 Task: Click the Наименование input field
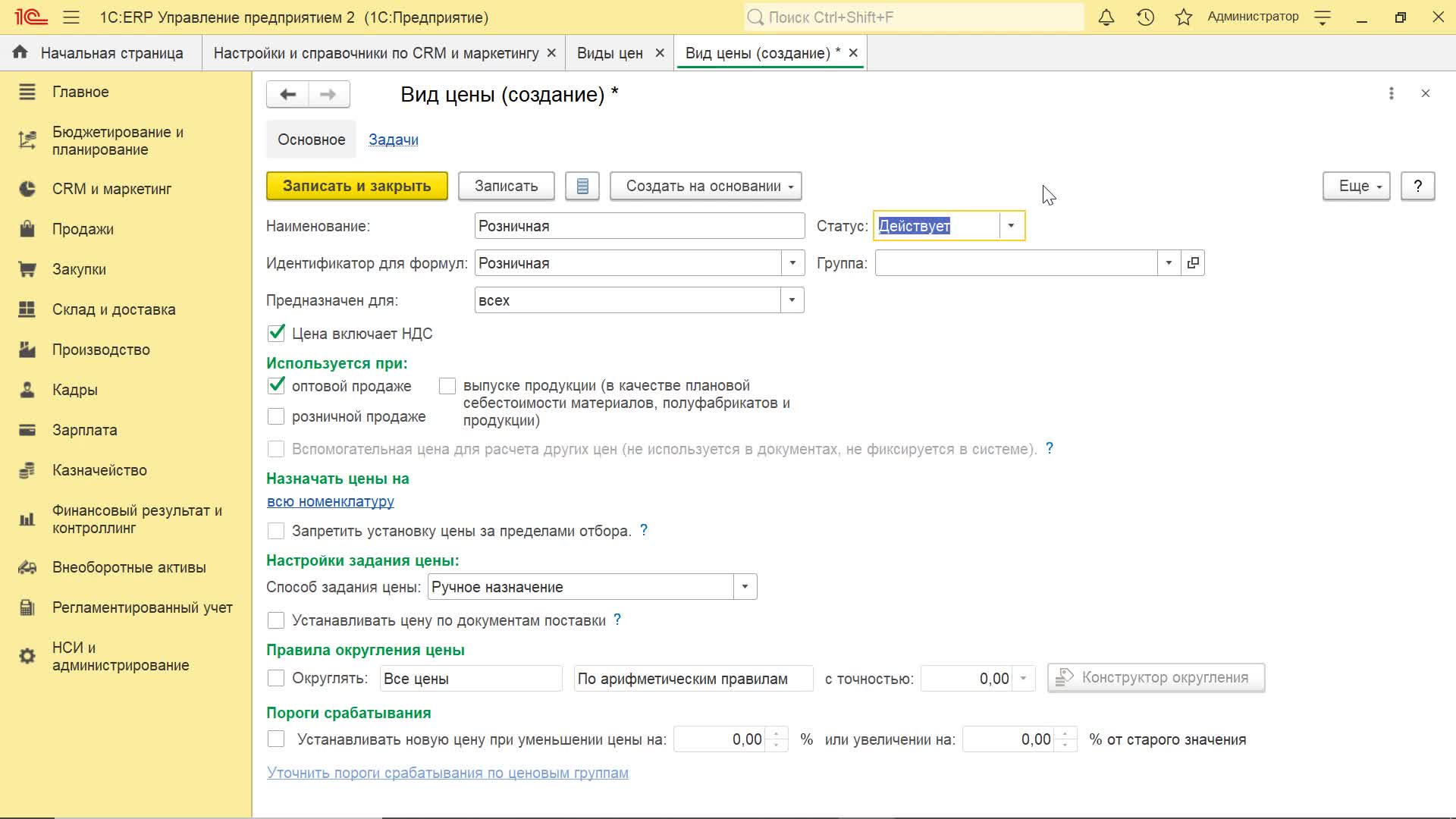[639, 226]
